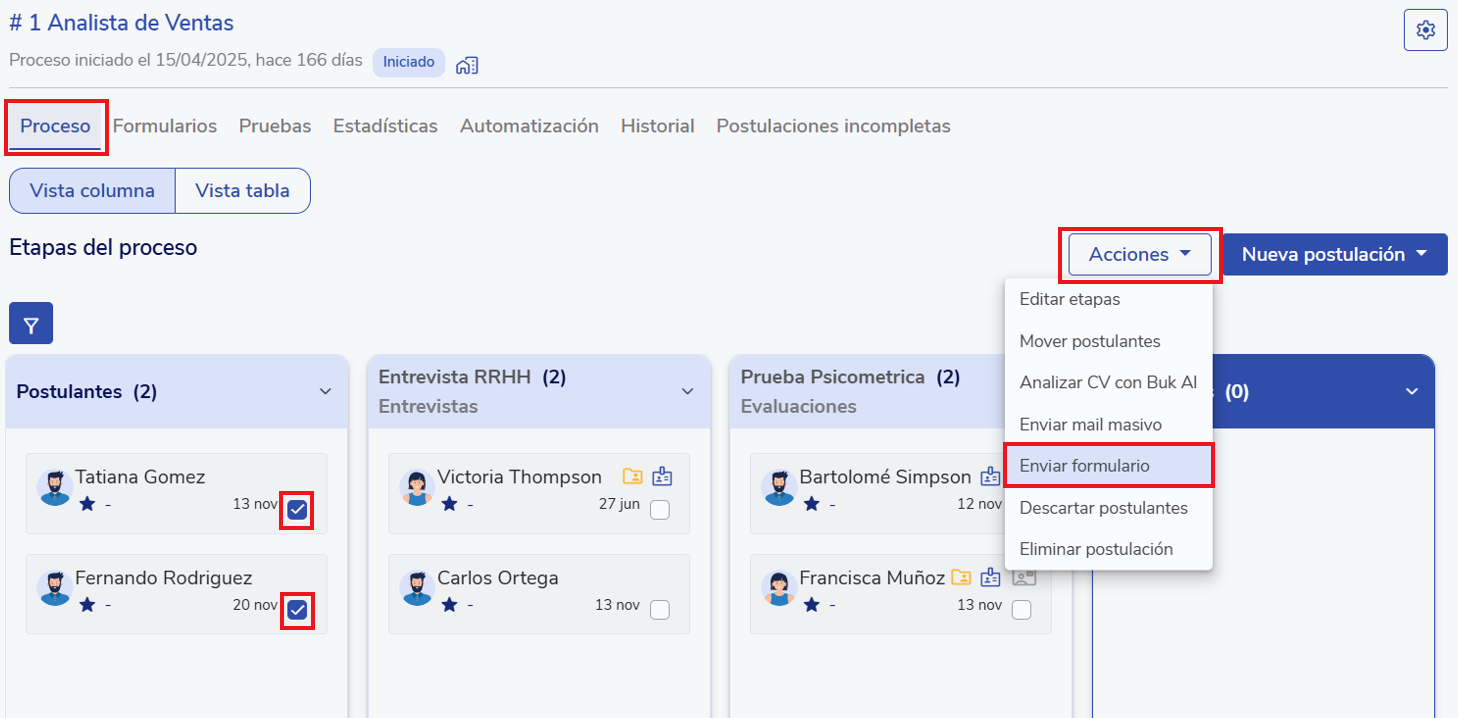This screenshot has width=1458, height=718.
Task: Collapse the Entrevista RRHH column chevron
Action: tap(687, 392)
